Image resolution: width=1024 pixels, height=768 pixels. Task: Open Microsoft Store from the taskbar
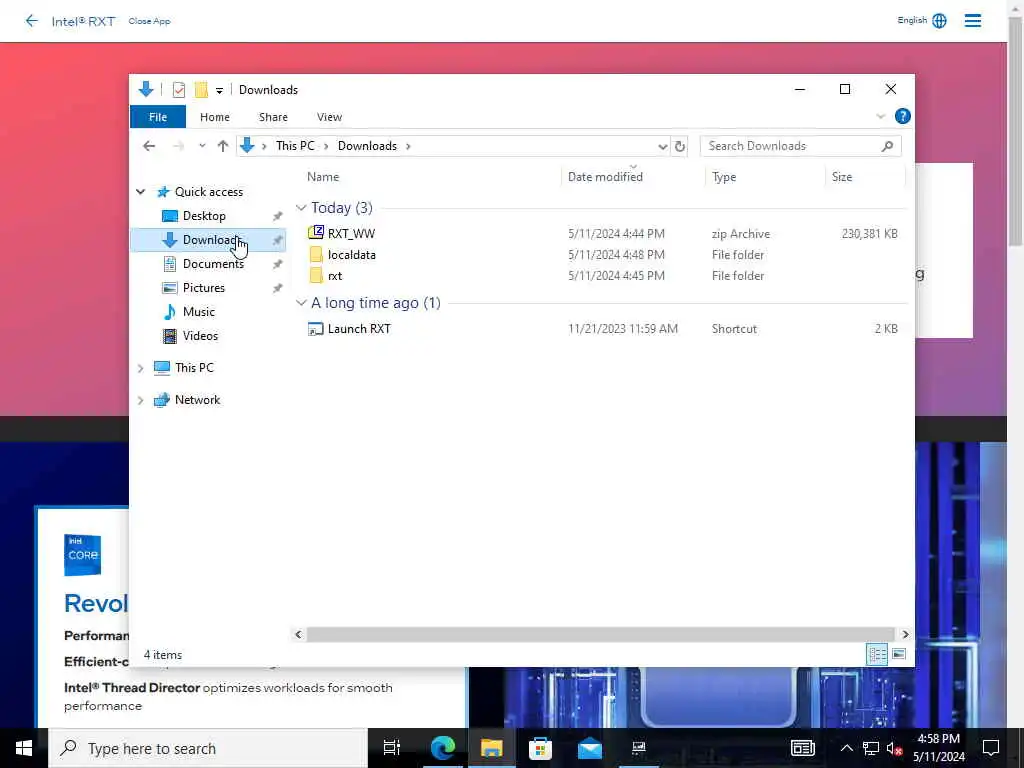(x=540, y=748)
